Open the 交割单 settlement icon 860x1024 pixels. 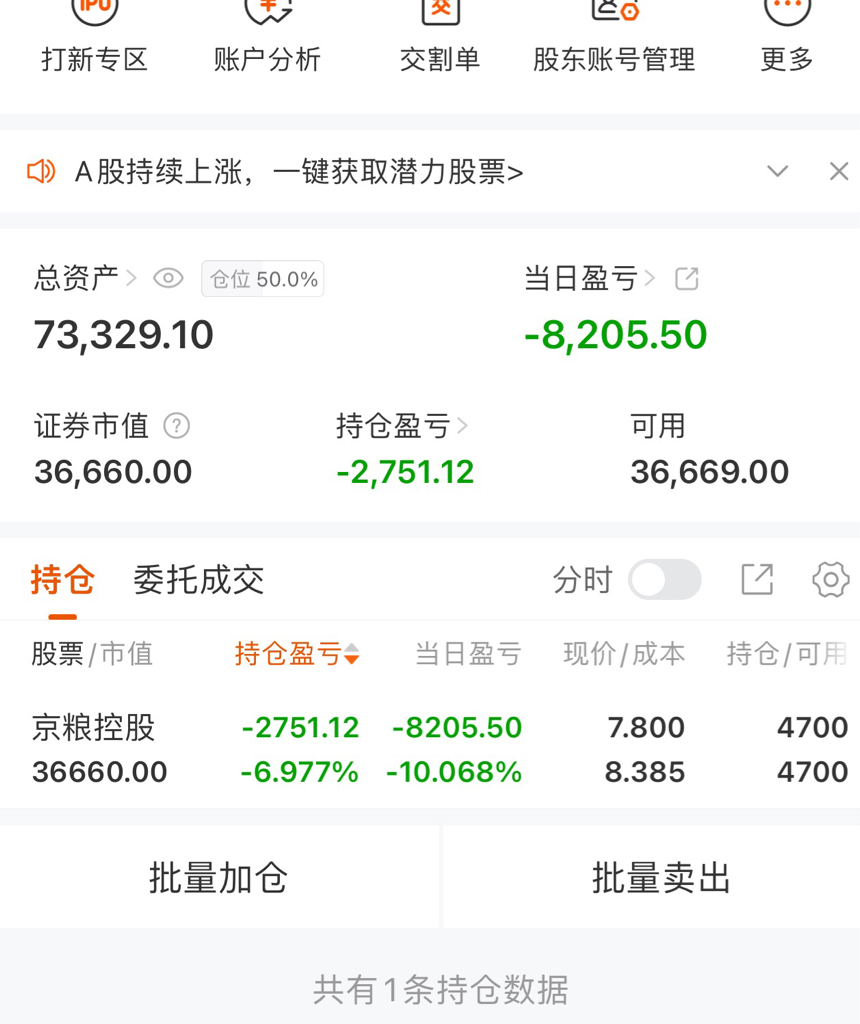point(440,12)
